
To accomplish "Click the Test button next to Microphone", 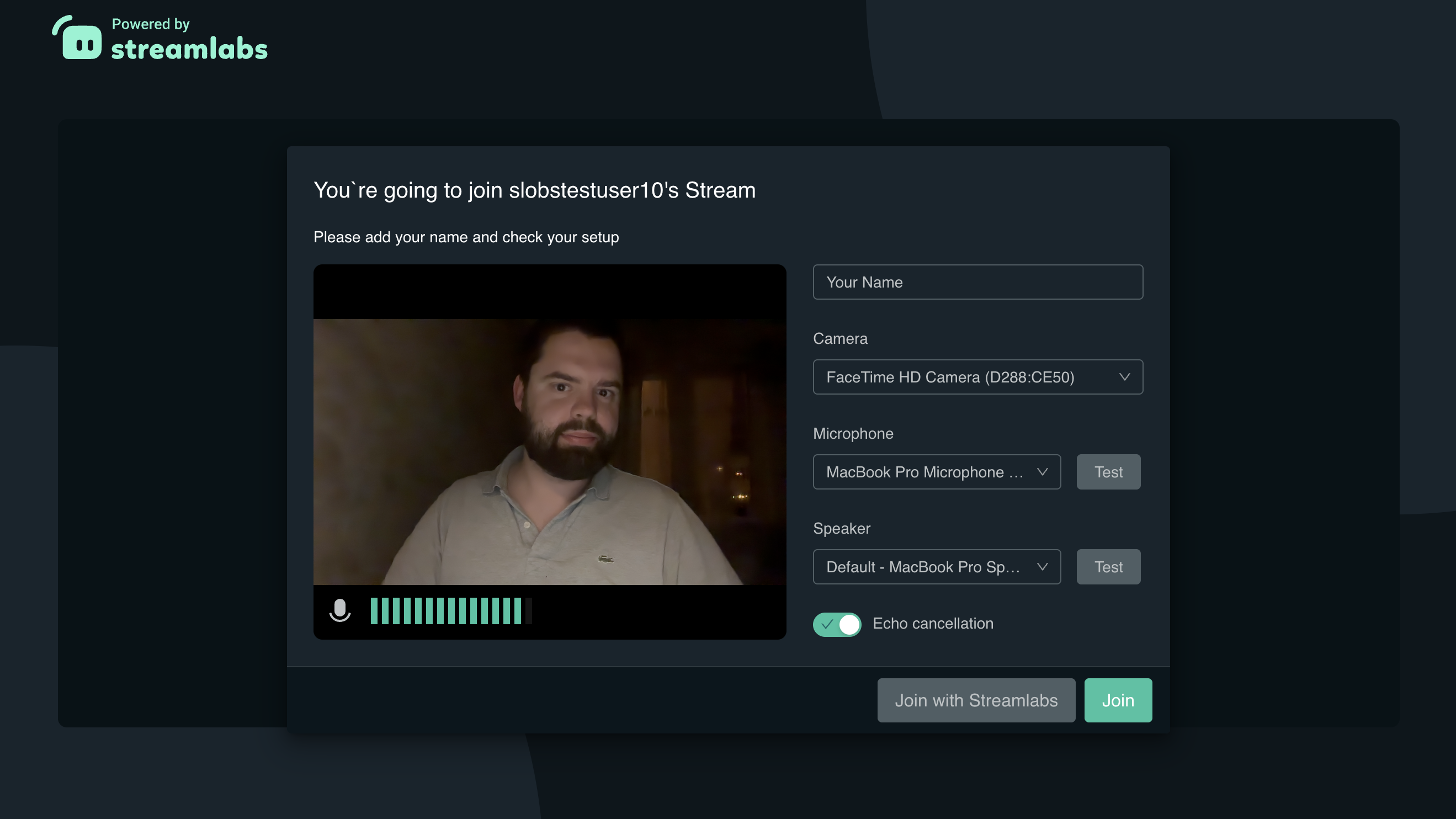I will pos(1108,472).
